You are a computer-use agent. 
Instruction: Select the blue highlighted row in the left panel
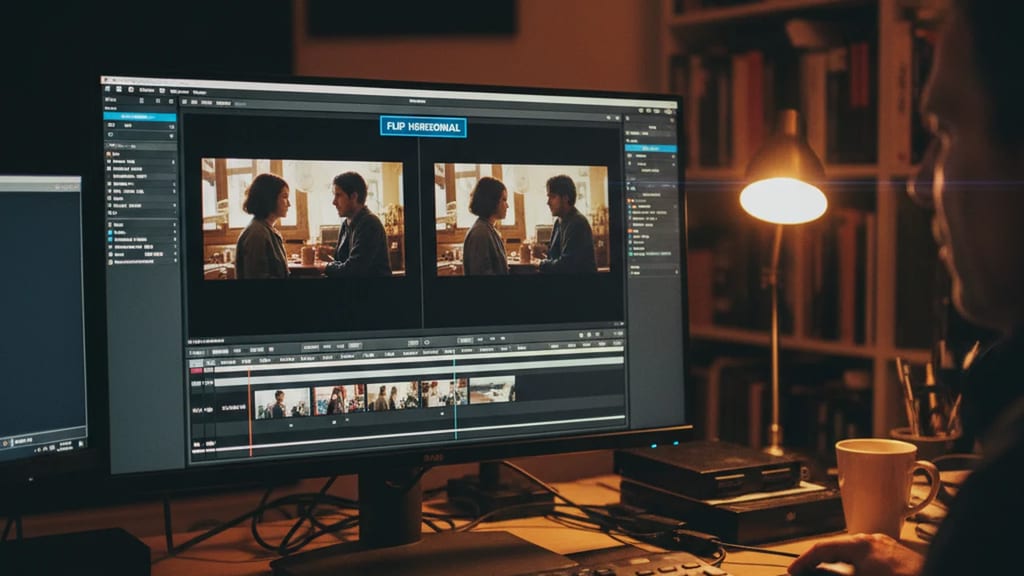point(140,117)
